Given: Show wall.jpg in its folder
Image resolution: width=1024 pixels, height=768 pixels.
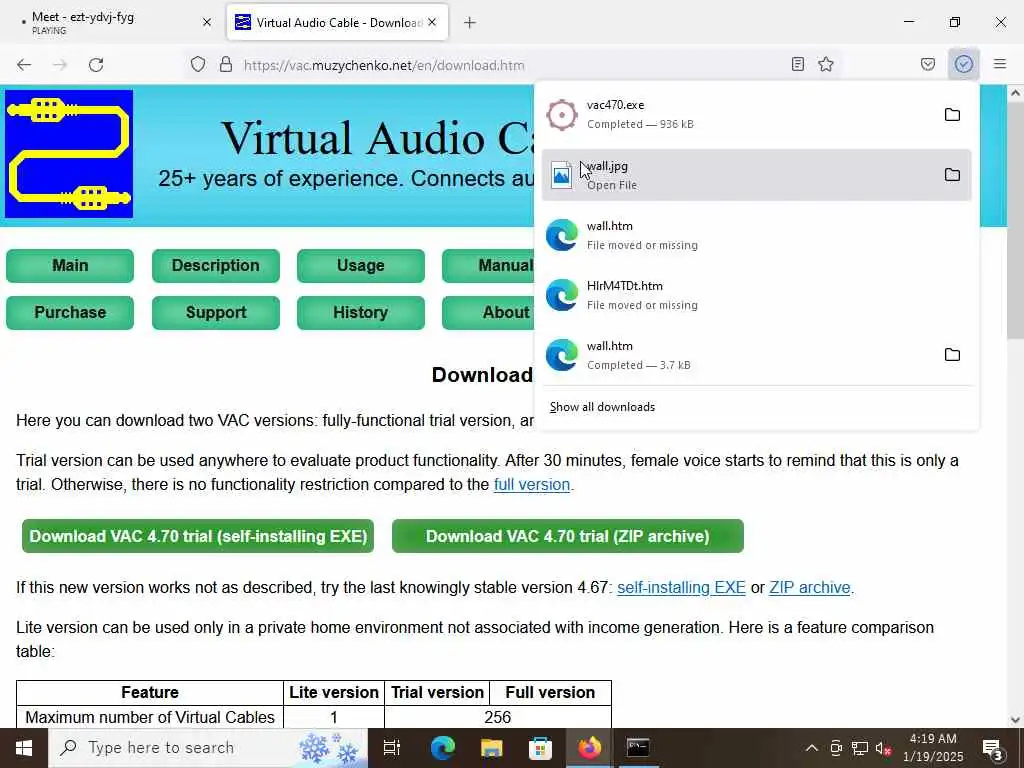Looking at the screenshot, I should coord(952,175).
